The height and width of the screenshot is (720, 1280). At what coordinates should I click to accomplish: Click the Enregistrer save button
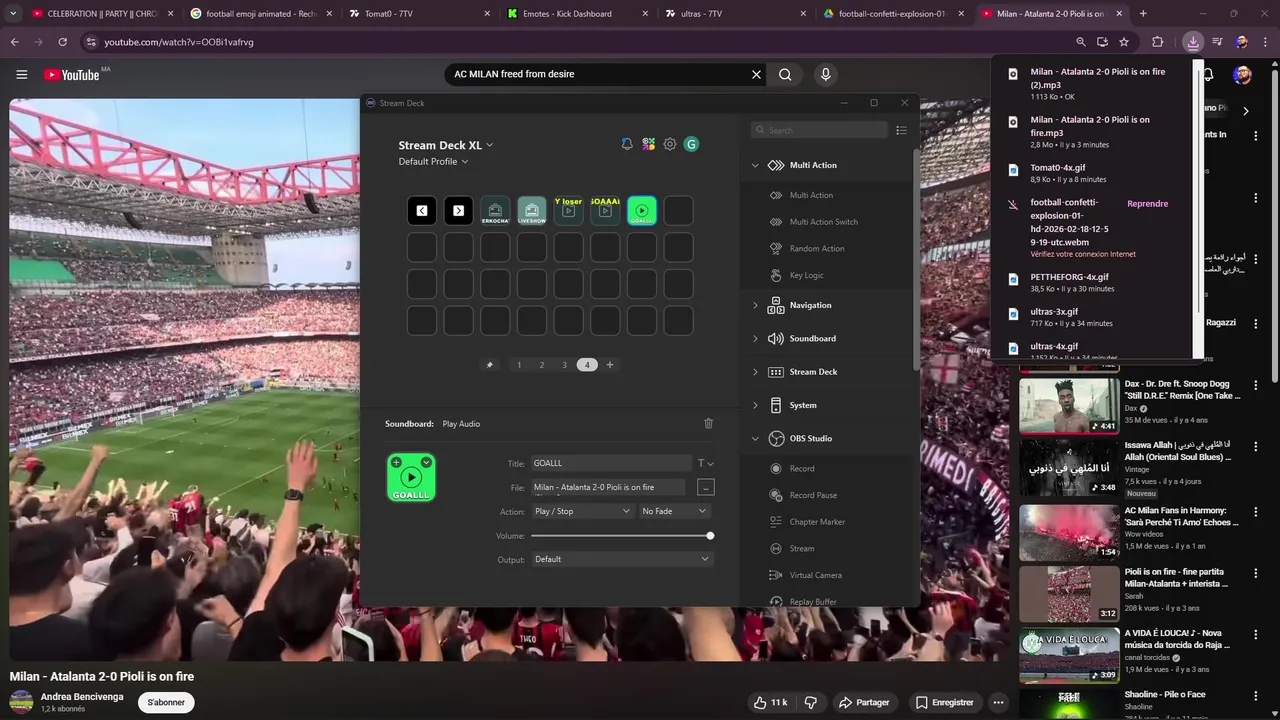coord(944,702)
